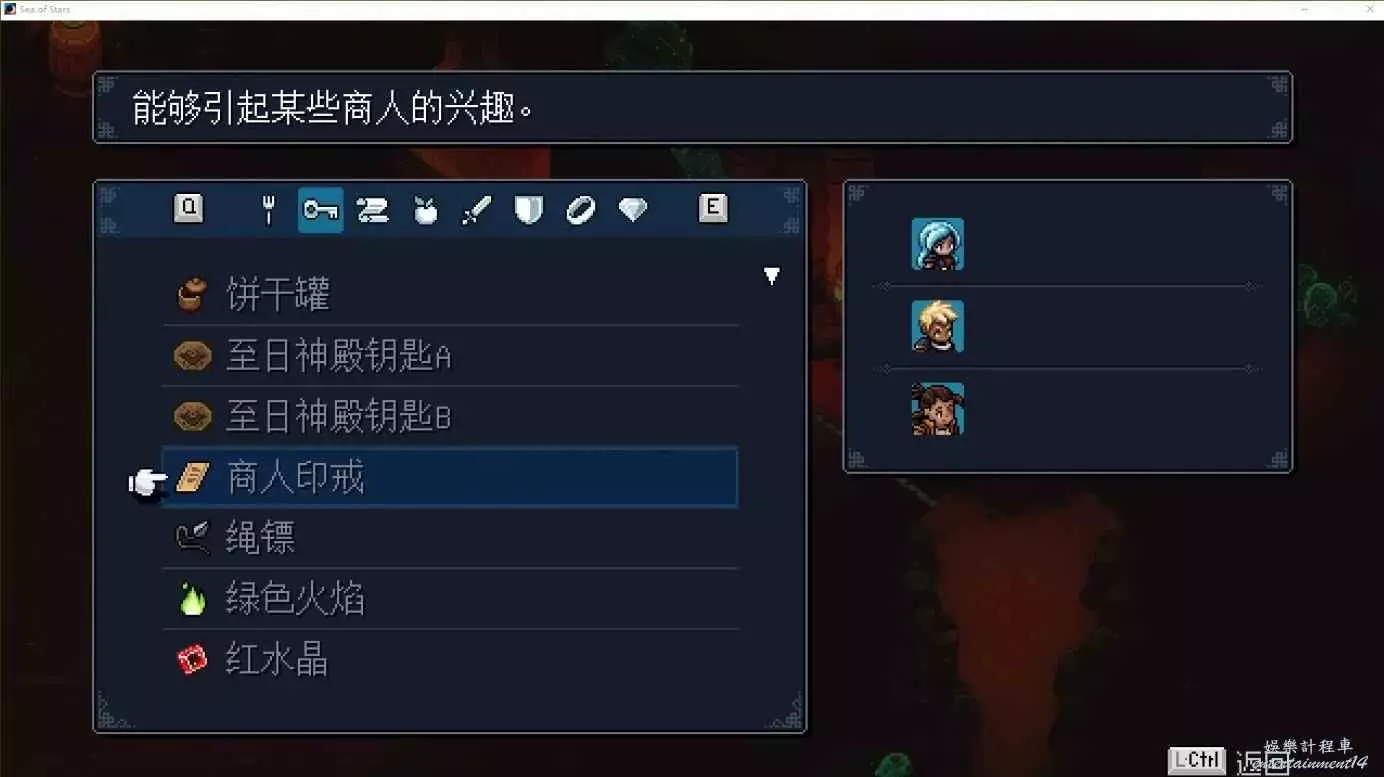
Task: Select the 绳镖 rope dart entry
Action: pos(450,538)
